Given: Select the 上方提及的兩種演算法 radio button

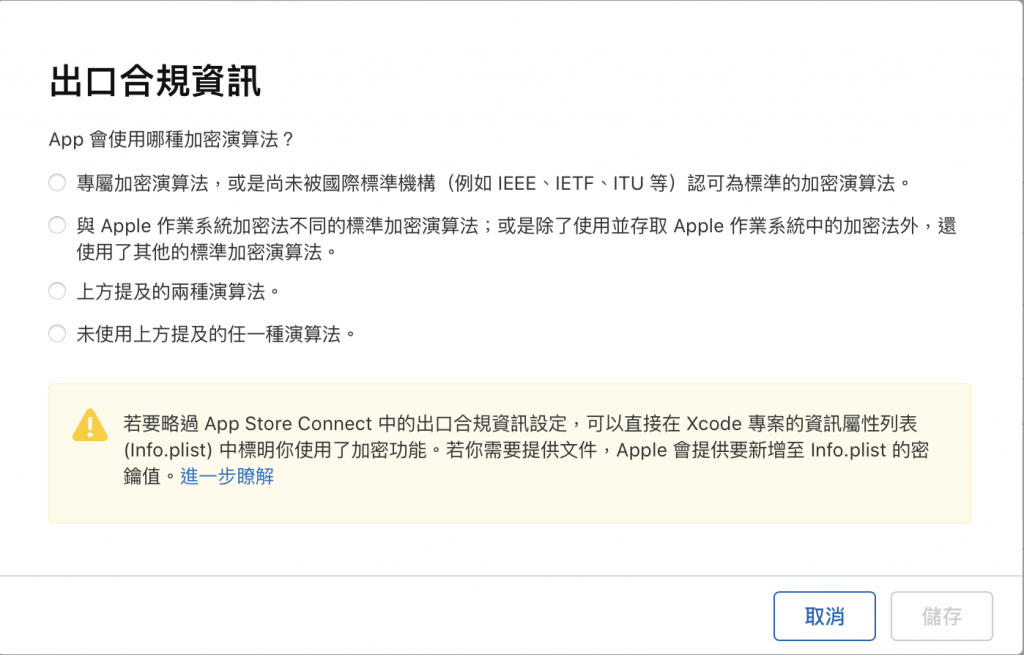Looking at the screenshot, I should 57,291.
